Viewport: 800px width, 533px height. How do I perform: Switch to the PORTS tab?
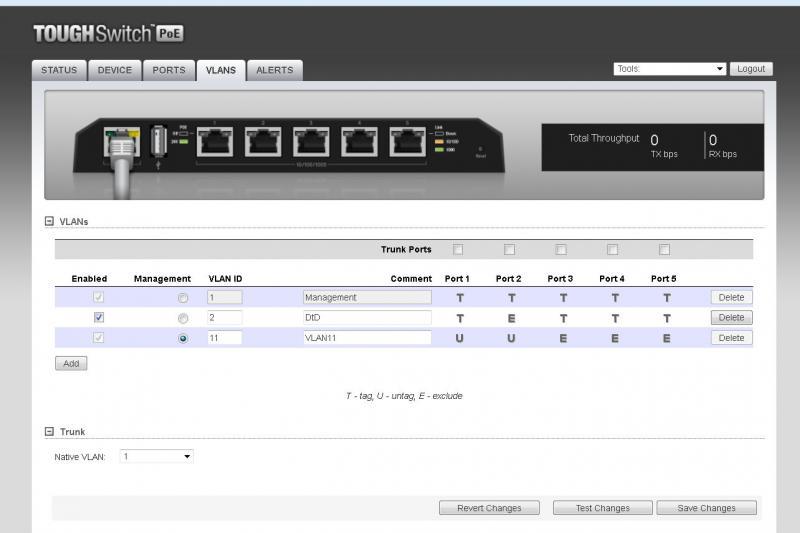click(x=169, y=70)
